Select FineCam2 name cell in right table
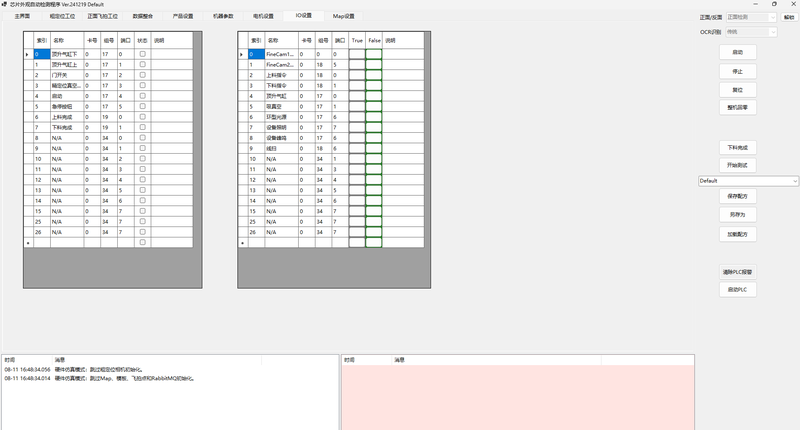800x430 pixels. point(281,65)
